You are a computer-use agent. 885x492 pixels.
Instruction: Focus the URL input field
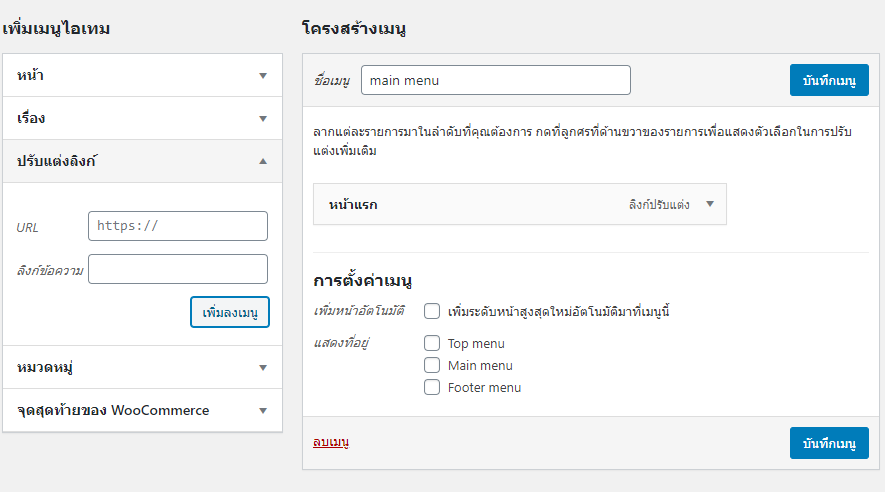tap(178, 226)
